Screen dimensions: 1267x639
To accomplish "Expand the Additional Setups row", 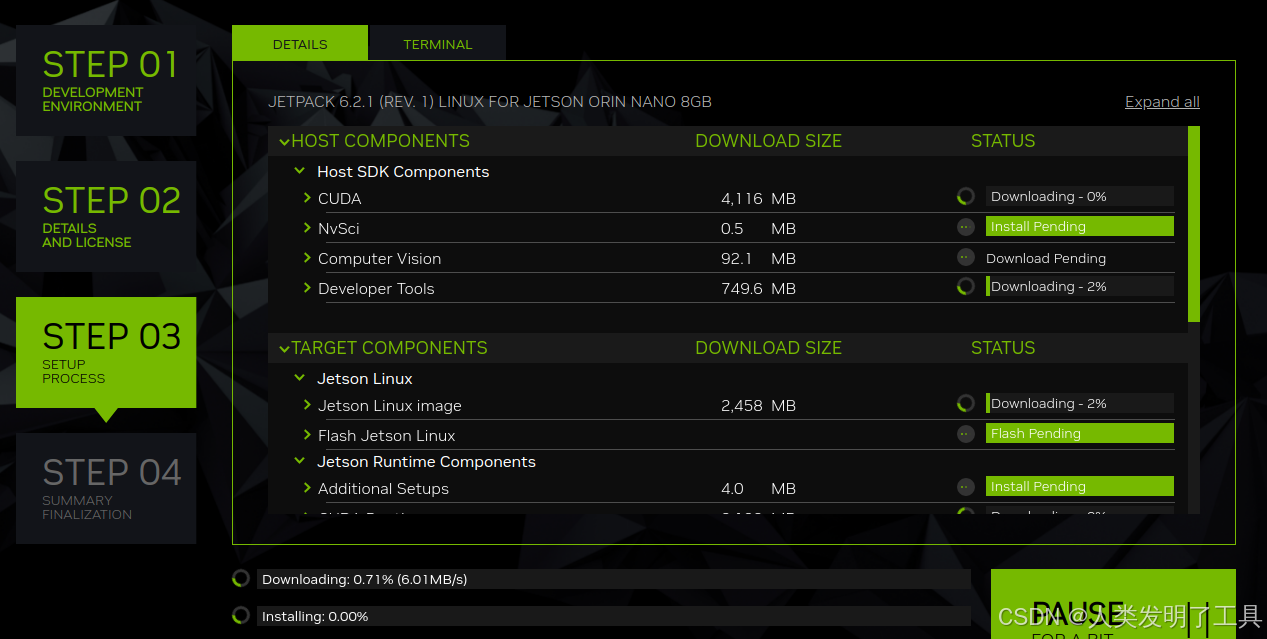I will pyautogui.click(x=307, y=488).
